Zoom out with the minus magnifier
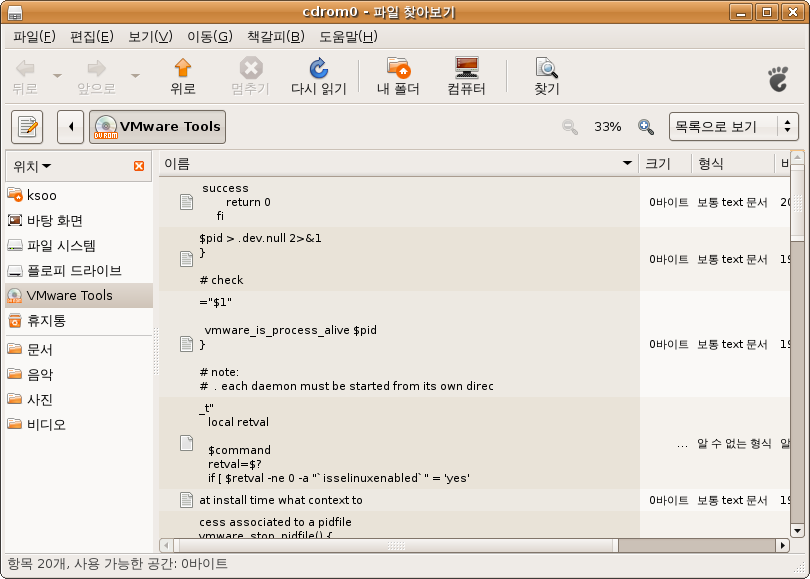This screenshot has width=810, height=579. tap(570, 127)
